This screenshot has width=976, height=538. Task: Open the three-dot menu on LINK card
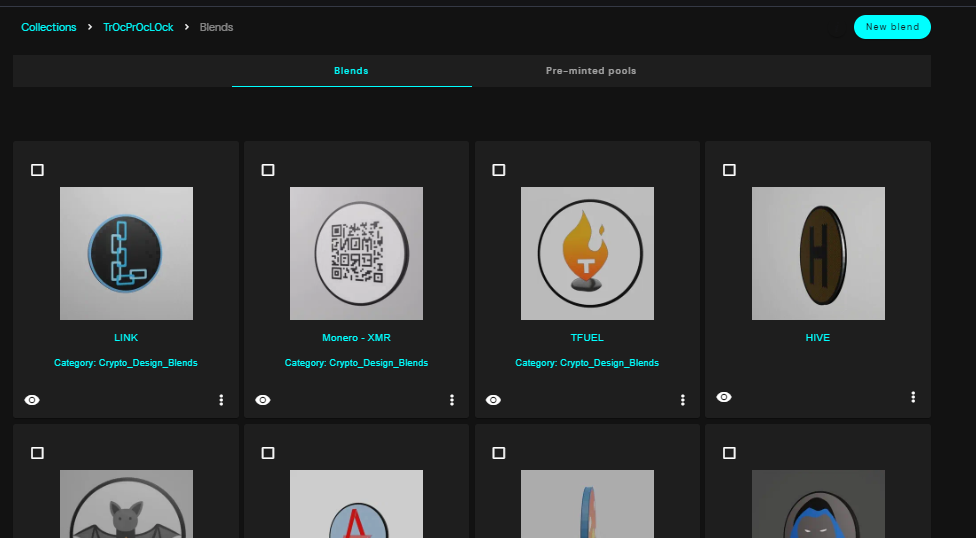[221, 400]
